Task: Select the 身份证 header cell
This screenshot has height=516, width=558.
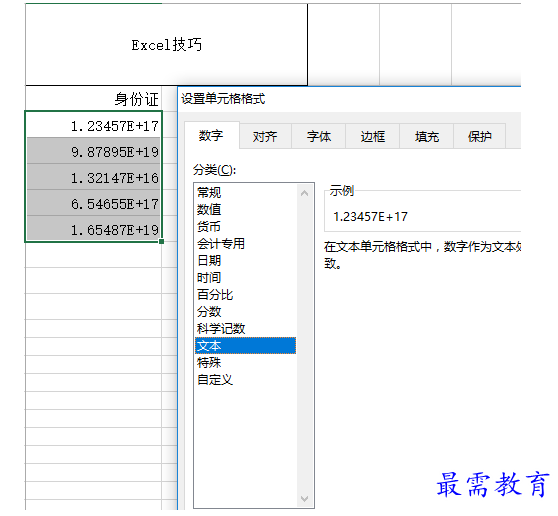Action: [x=93, y=99]
